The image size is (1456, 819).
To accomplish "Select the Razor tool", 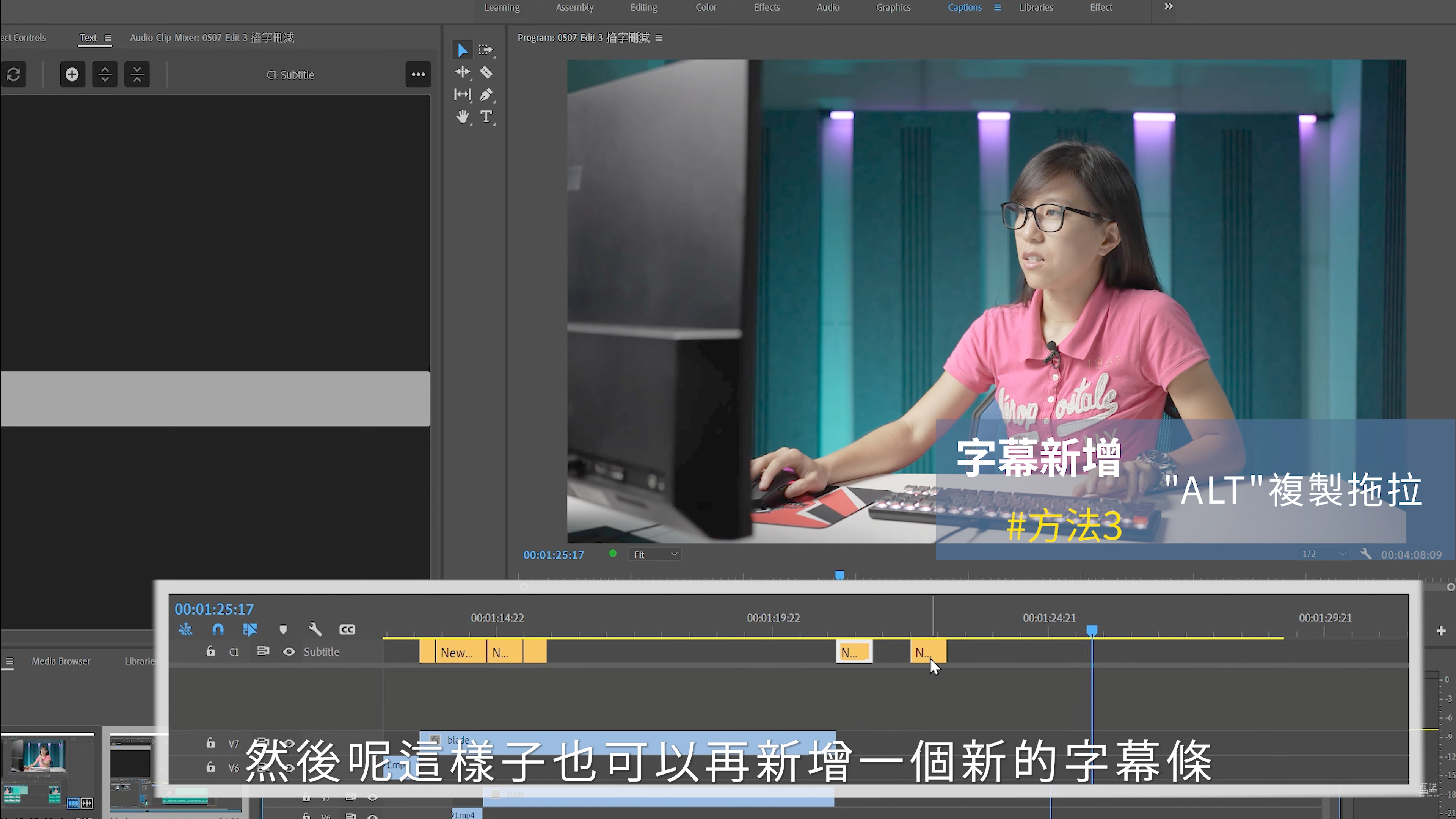I will click(x=486, y=72).
